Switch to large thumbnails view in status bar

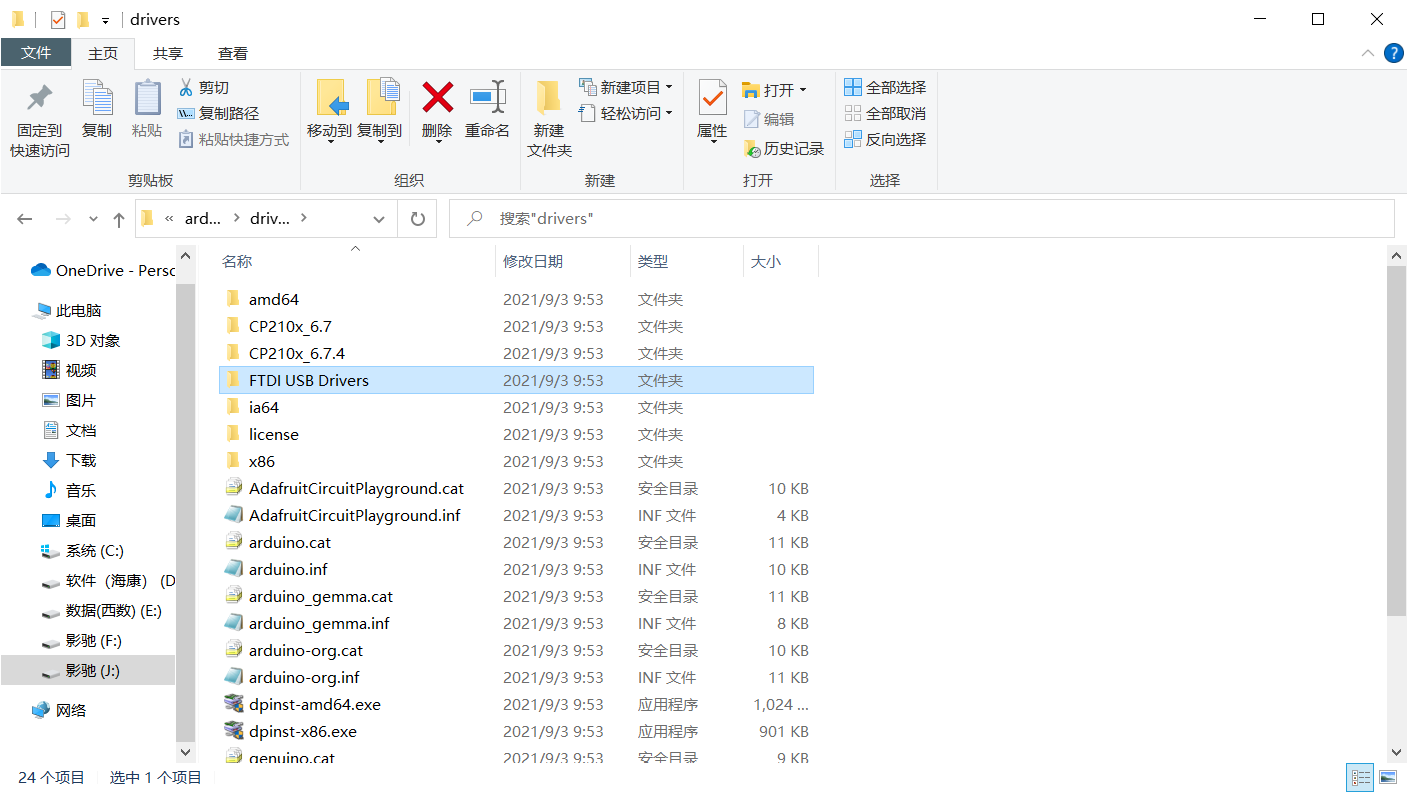(1387, 777)
